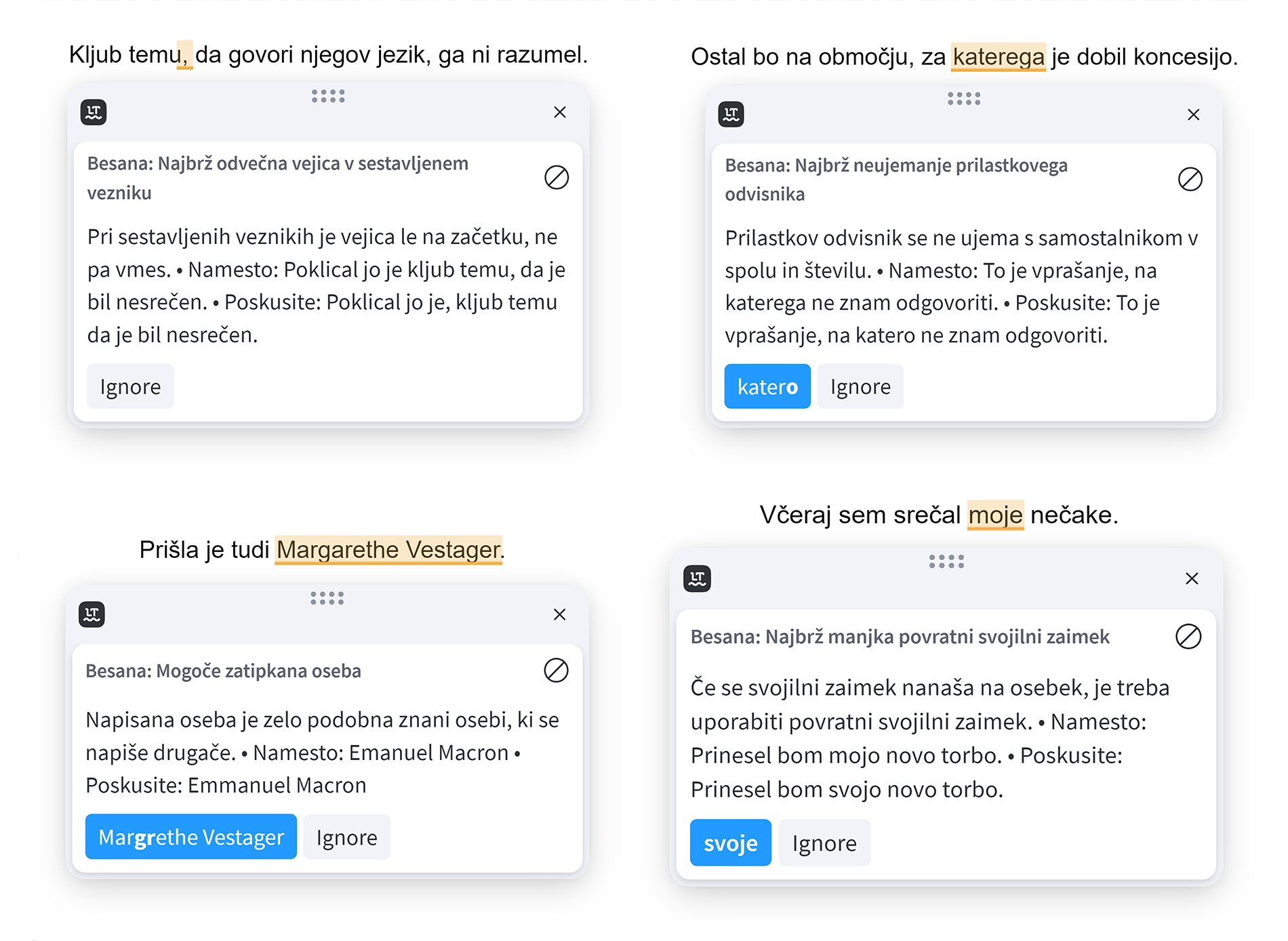
Task: Click the highlighted name "Margarethe Vestager"
Action: coord(388,550)
